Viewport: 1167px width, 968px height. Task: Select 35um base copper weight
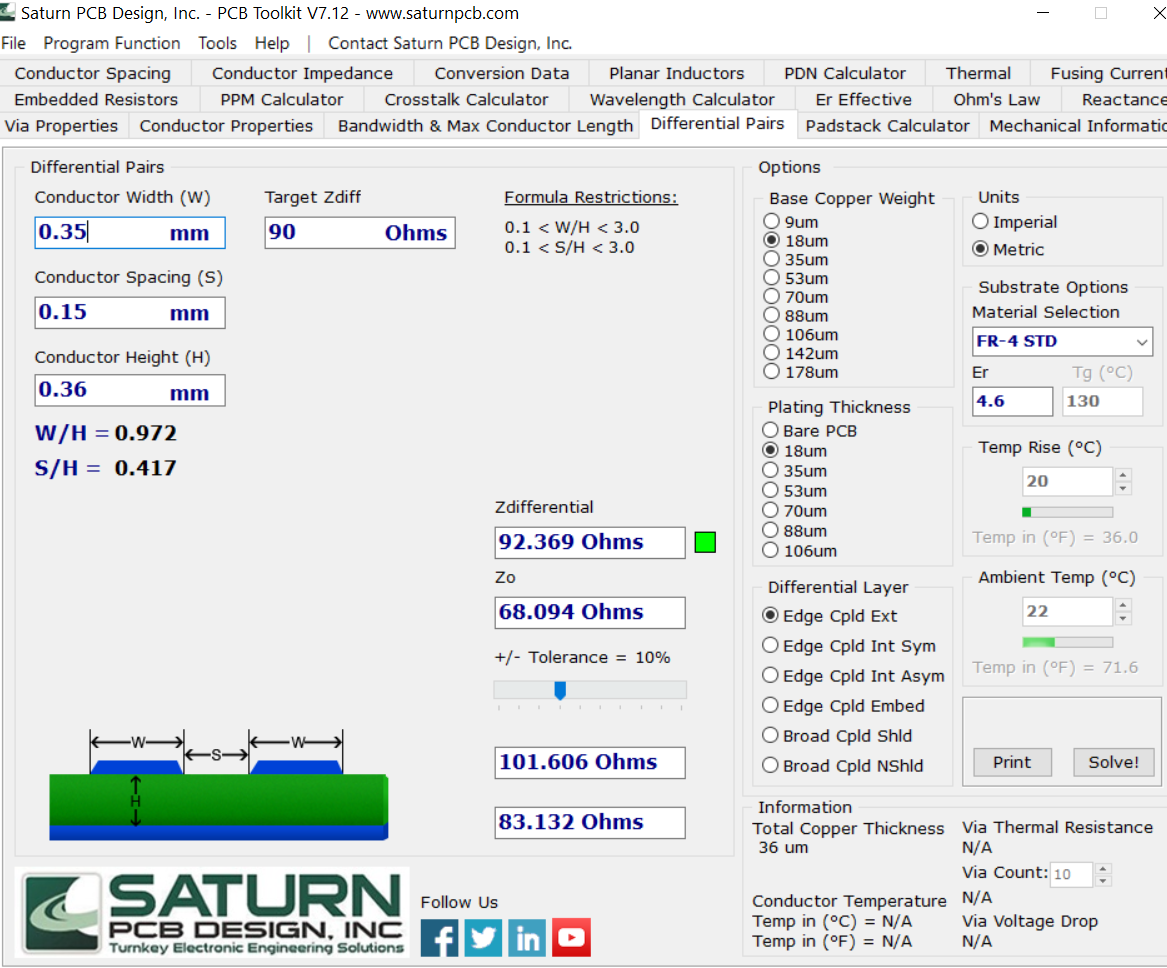pos(772,259)
